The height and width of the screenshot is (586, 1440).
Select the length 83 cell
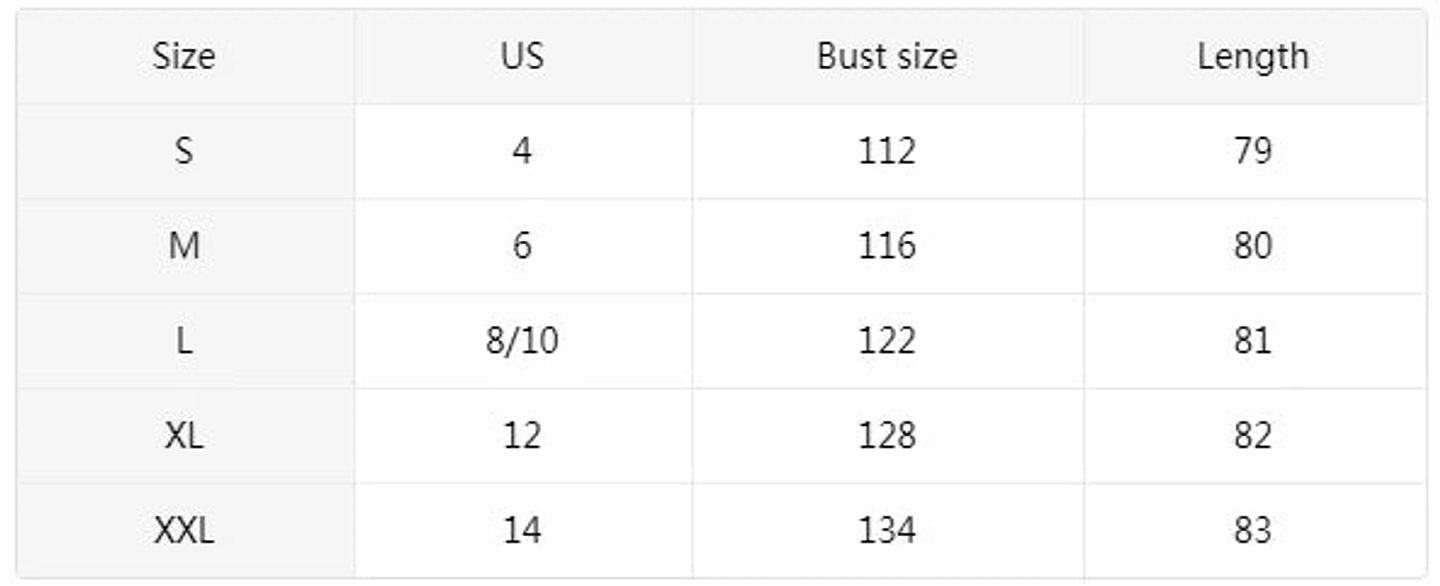pos(1252,530)
